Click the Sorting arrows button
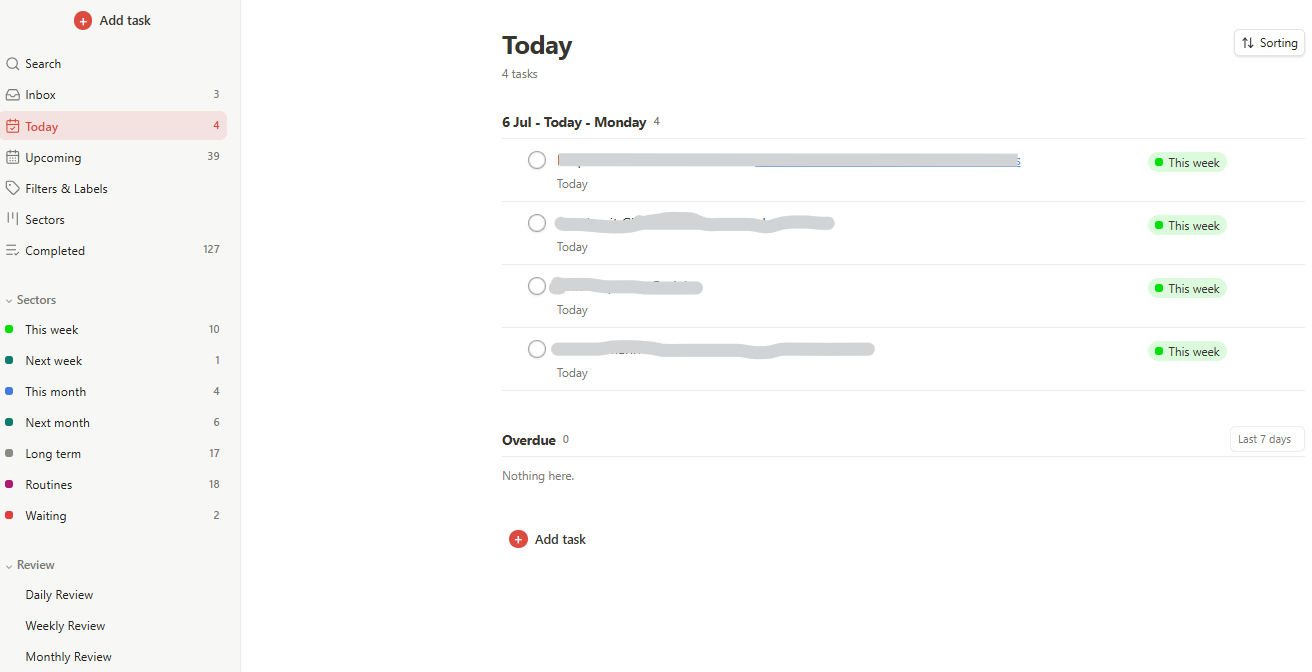This screenshot has width=1312, height=672. pos(1269,43)
